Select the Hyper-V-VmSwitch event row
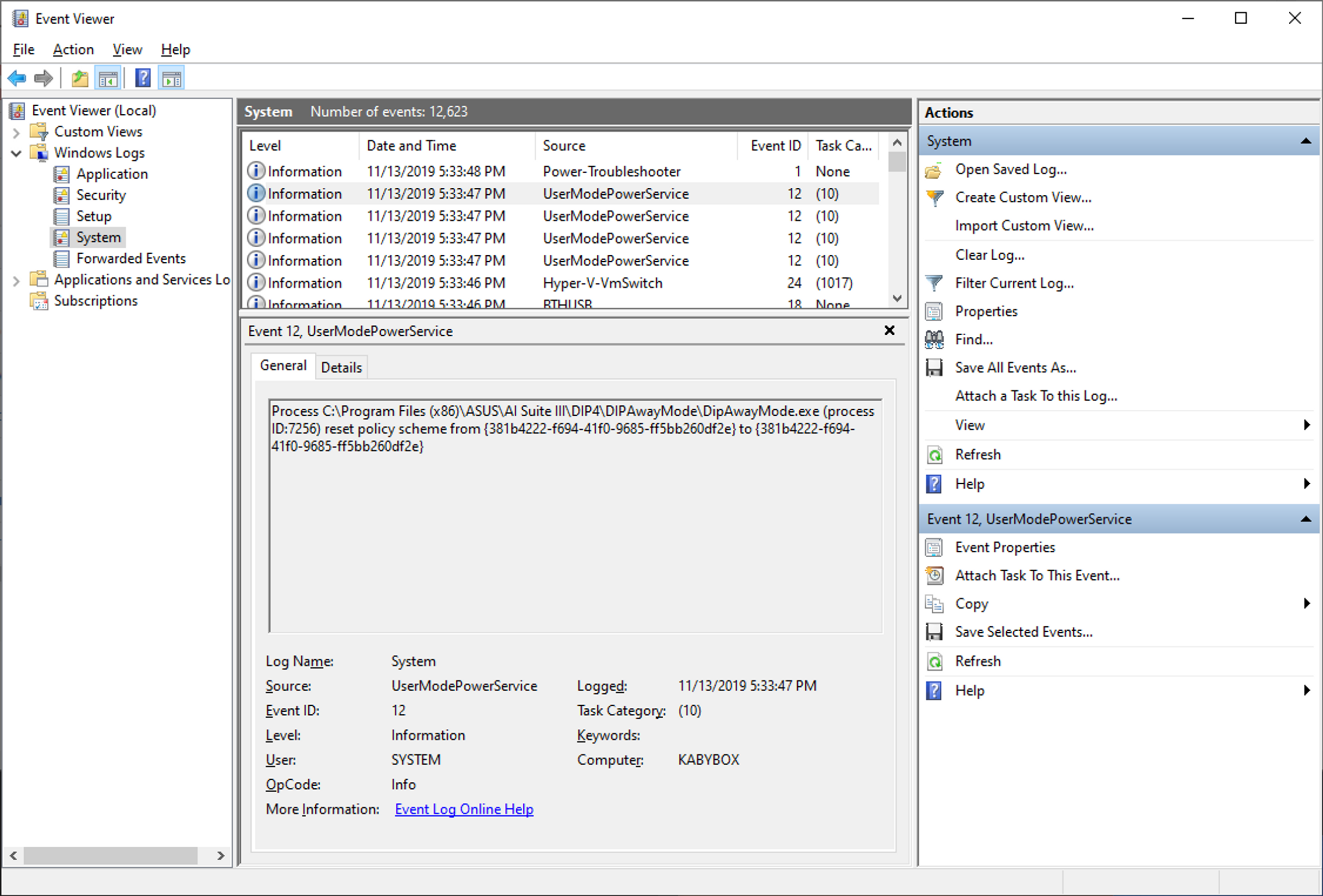 (562, 283)
